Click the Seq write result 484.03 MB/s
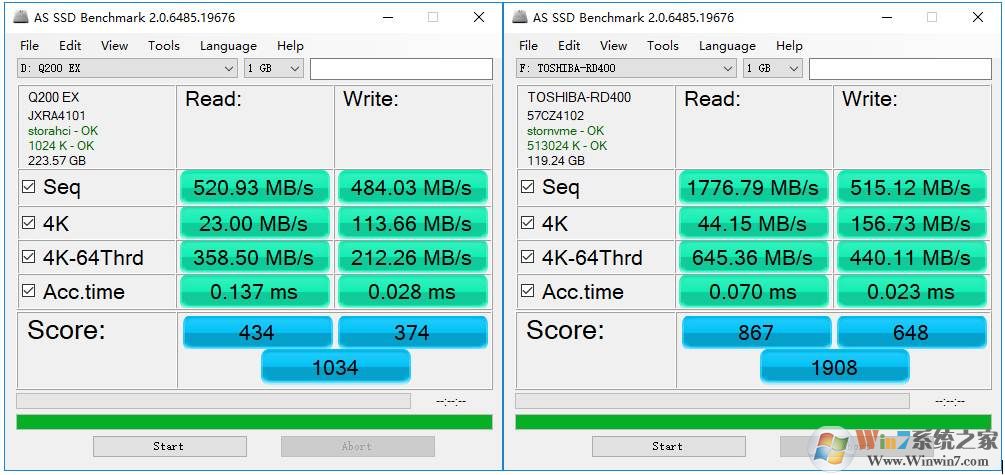This screenshot has width=1005, height=475. 412,187
